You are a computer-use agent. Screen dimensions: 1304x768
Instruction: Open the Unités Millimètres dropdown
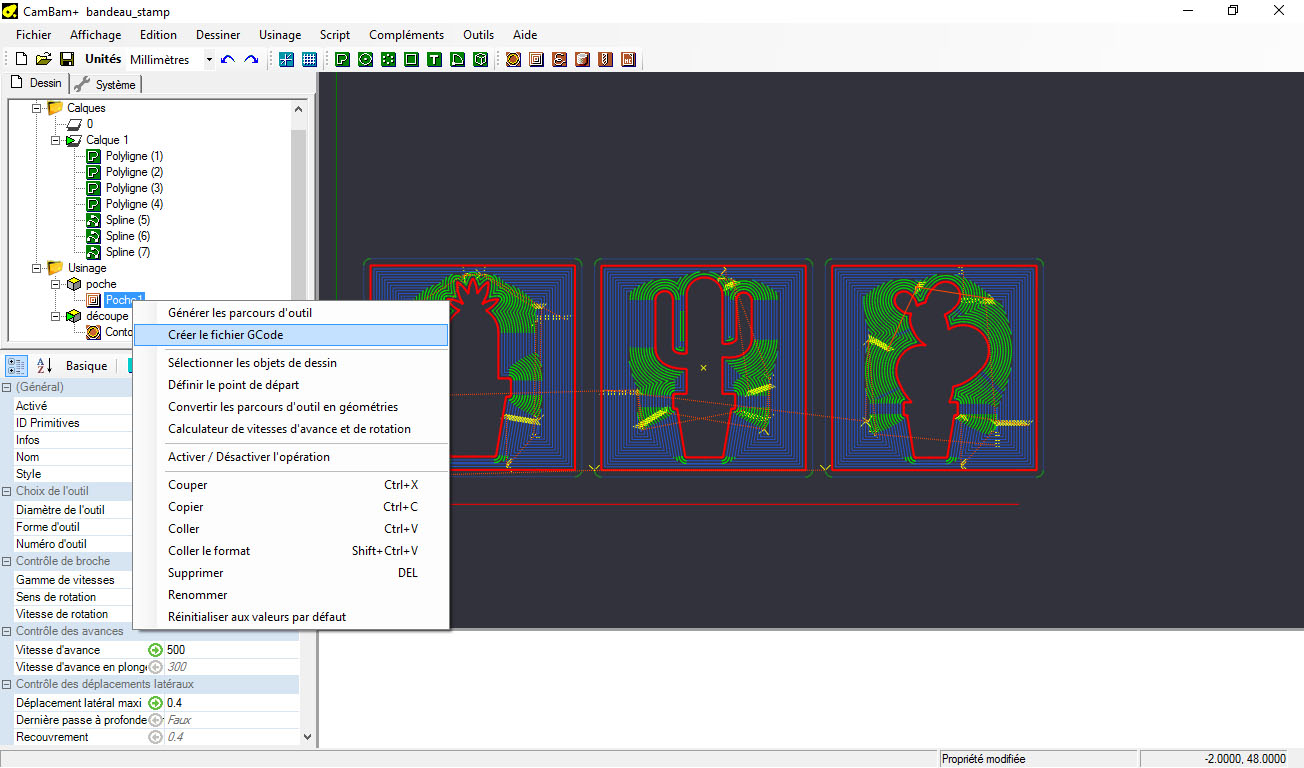click(x=209, y=60)
